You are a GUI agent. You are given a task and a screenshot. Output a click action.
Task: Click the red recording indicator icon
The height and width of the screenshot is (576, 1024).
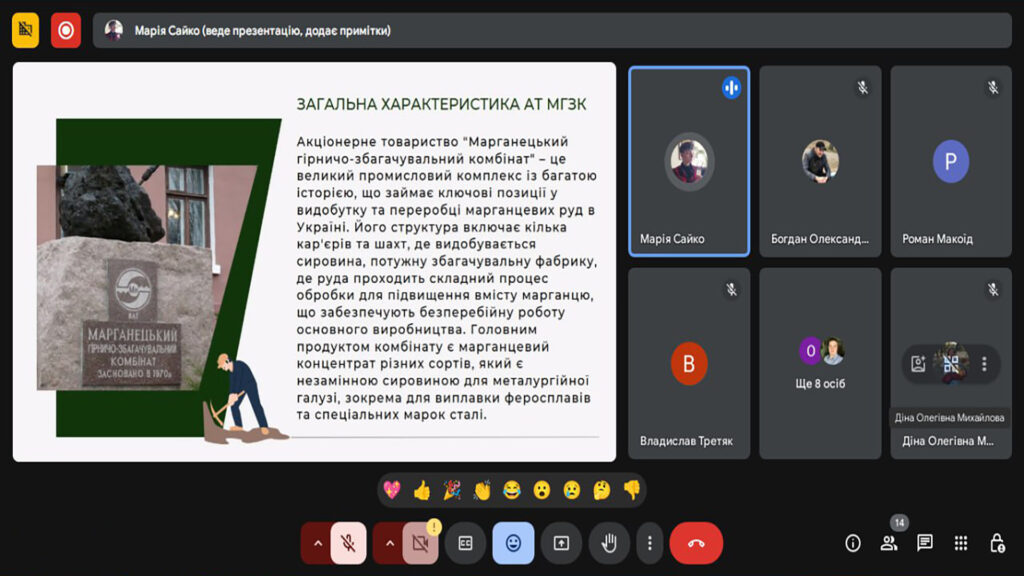[x=66, y=30]
